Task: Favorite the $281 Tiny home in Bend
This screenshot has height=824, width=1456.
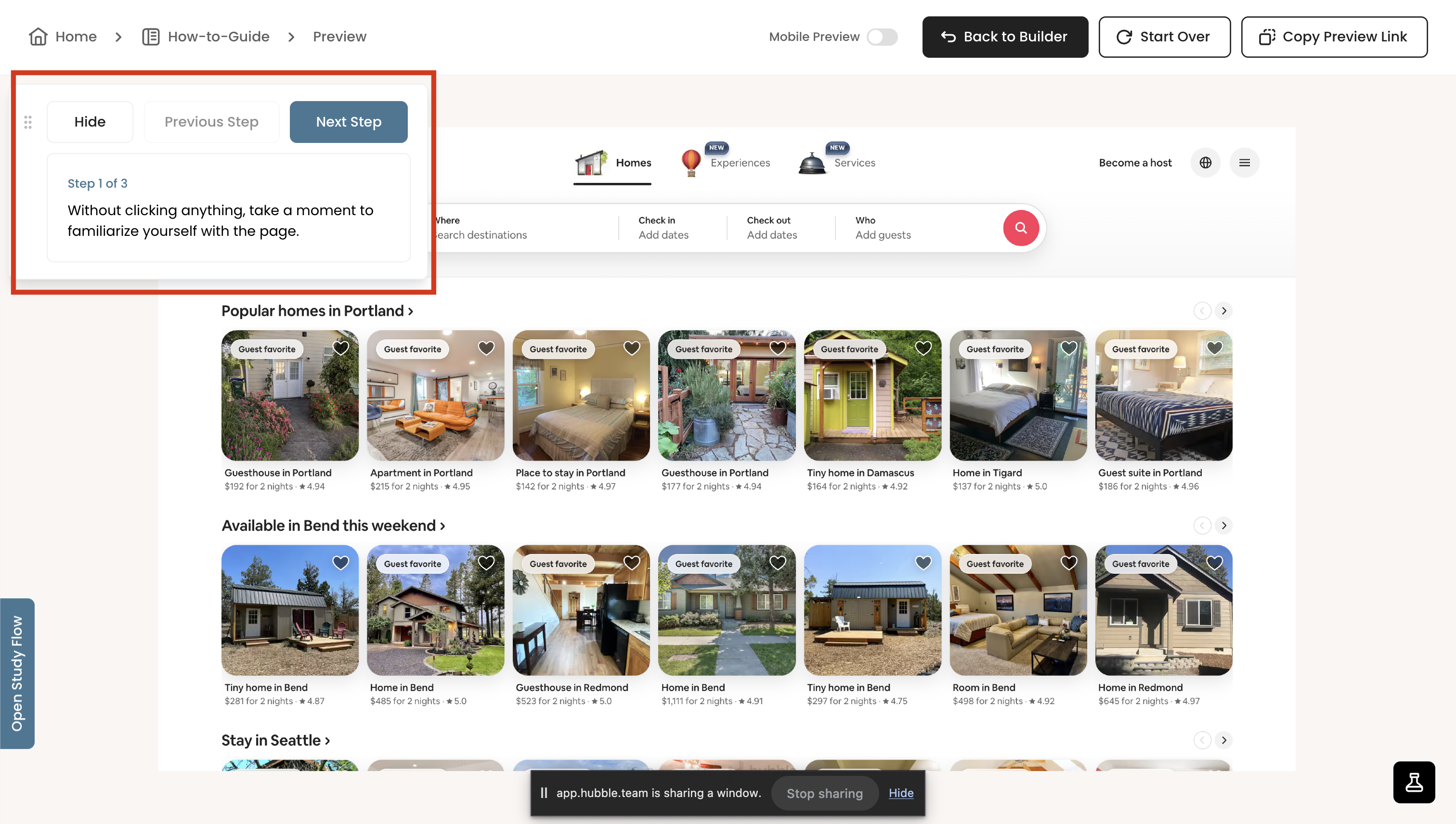Action: (341, 563)
